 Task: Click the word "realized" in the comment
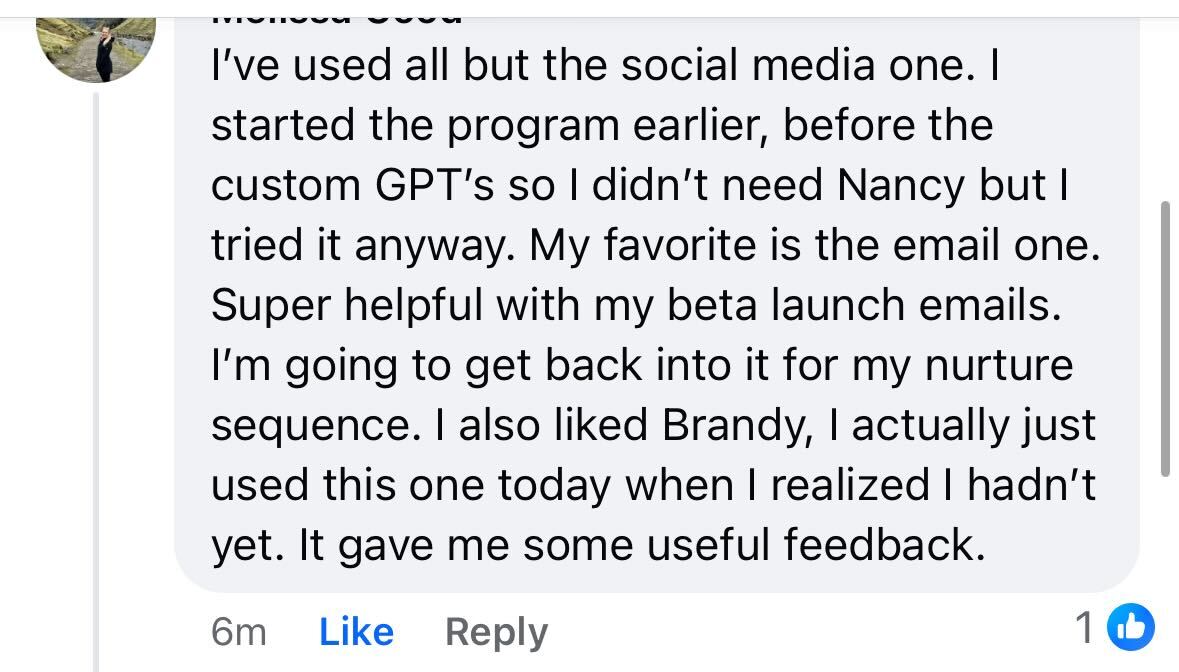click(851, 486)
